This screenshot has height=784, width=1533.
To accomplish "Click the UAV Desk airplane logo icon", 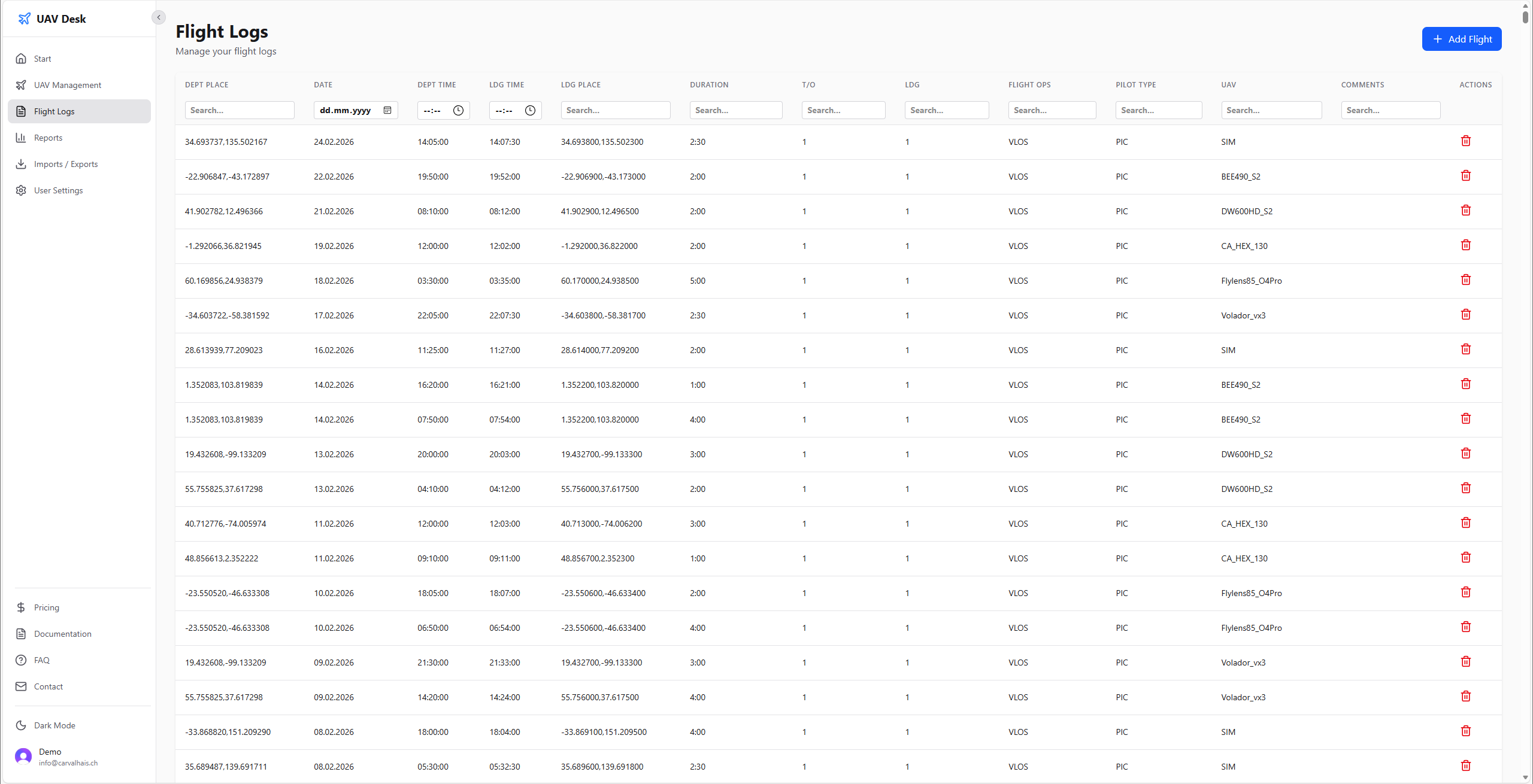I will click(24, 19).
